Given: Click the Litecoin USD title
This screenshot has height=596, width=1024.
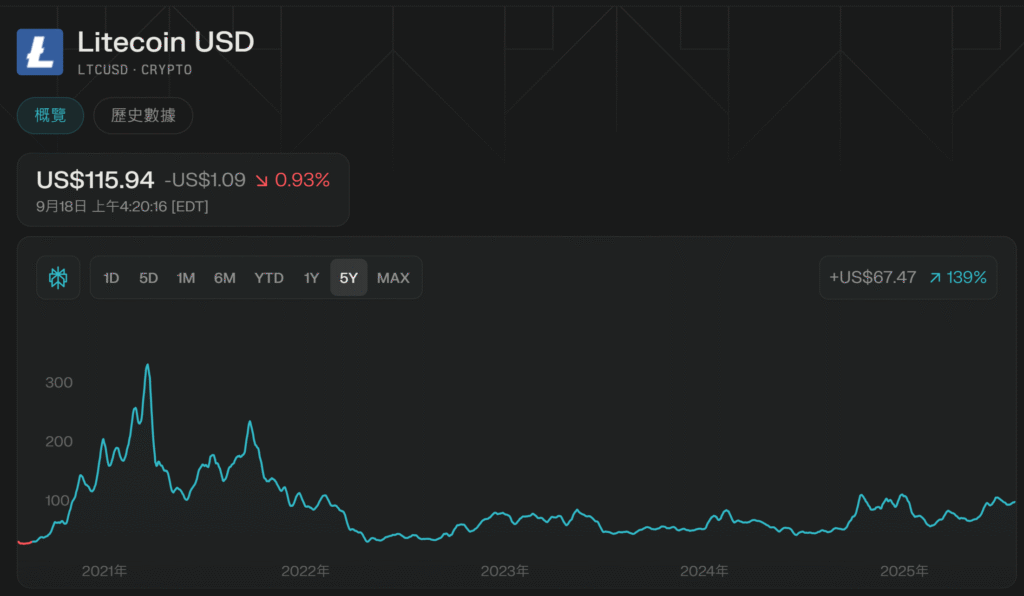Looking at the screenshot, I should [166, 42].
